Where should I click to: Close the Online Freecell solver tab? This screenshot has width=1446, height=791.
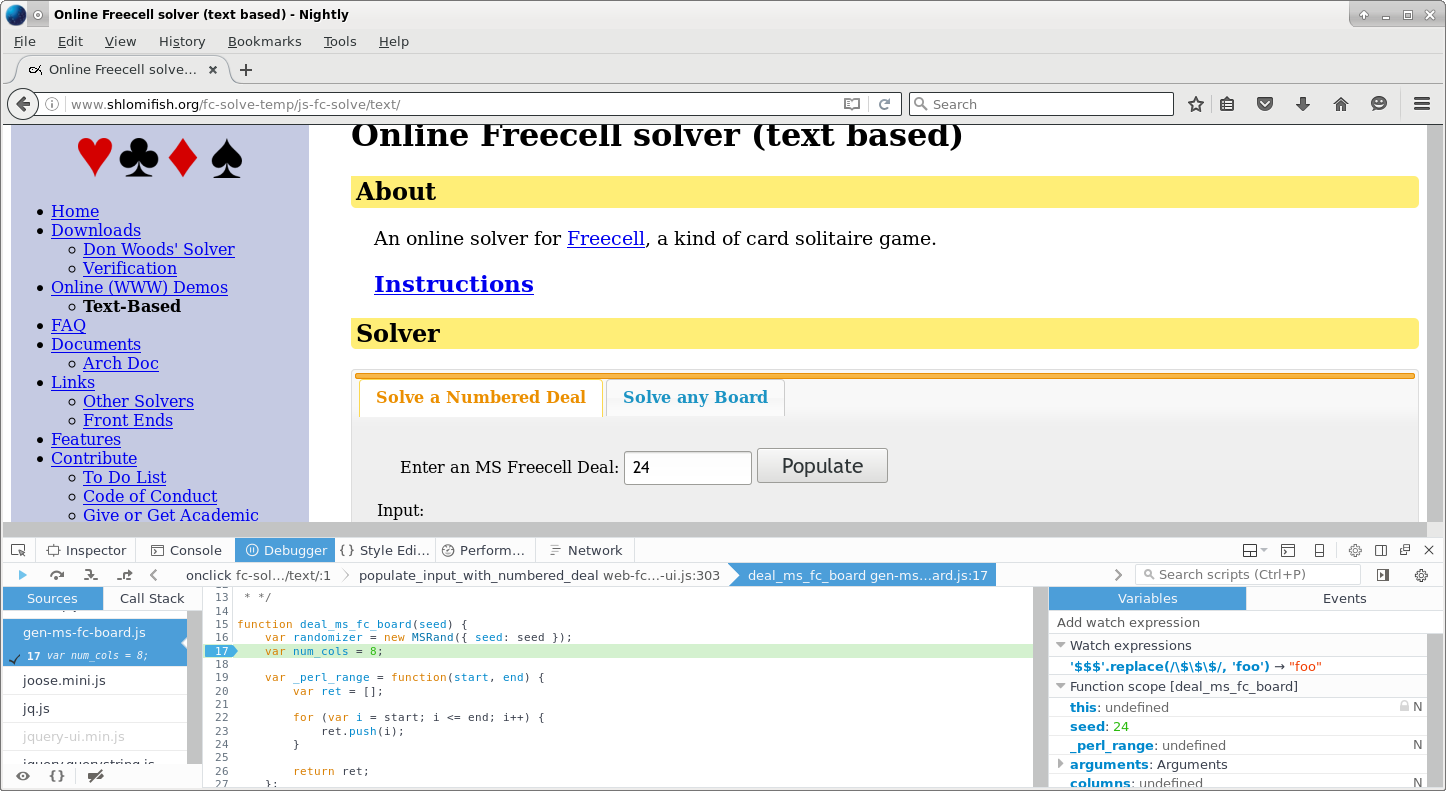[213, 70]
